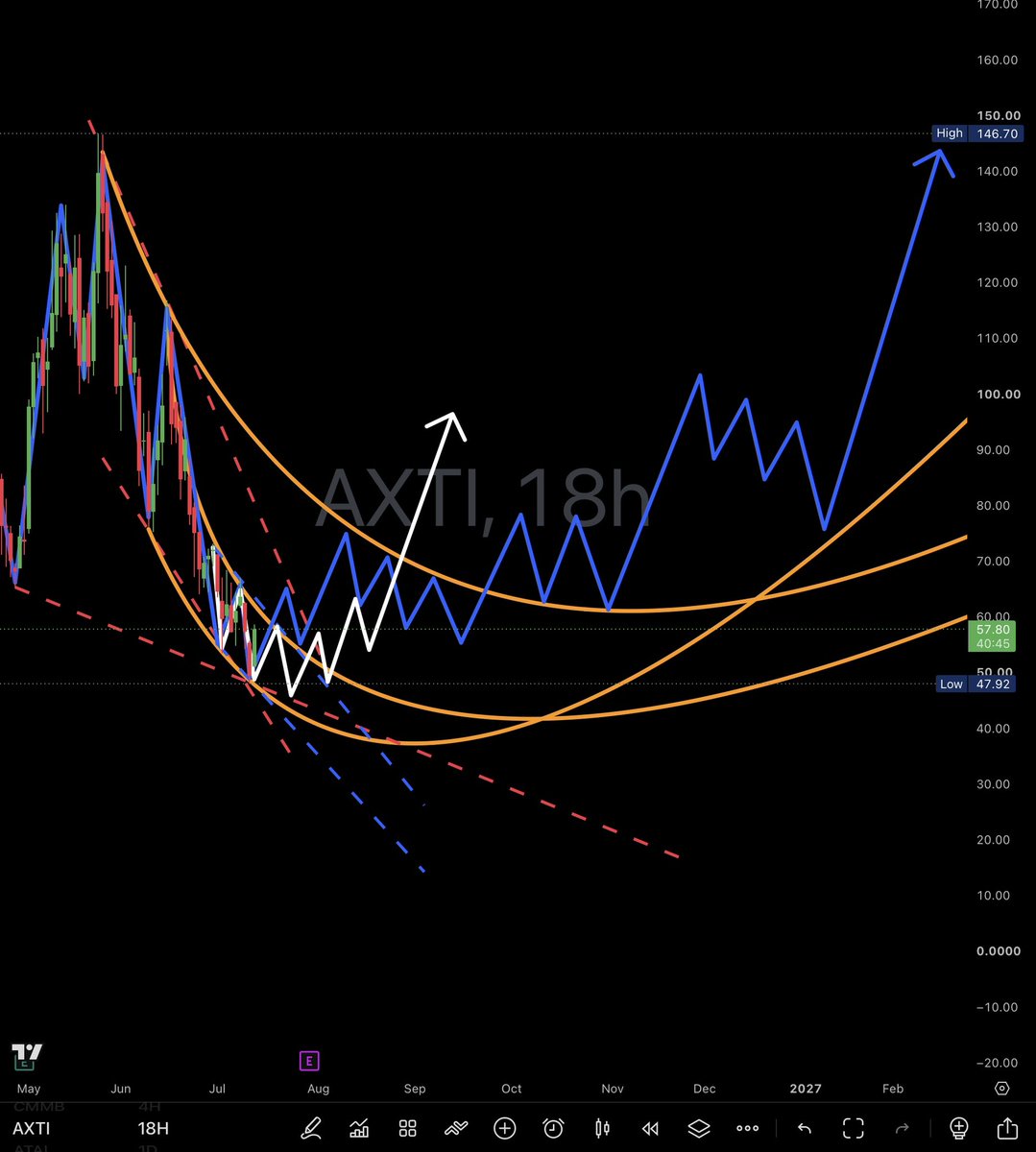The image size is (1036, 1152).
Task: Open the AXTI symbol search
Action: tap(31, 1128)
